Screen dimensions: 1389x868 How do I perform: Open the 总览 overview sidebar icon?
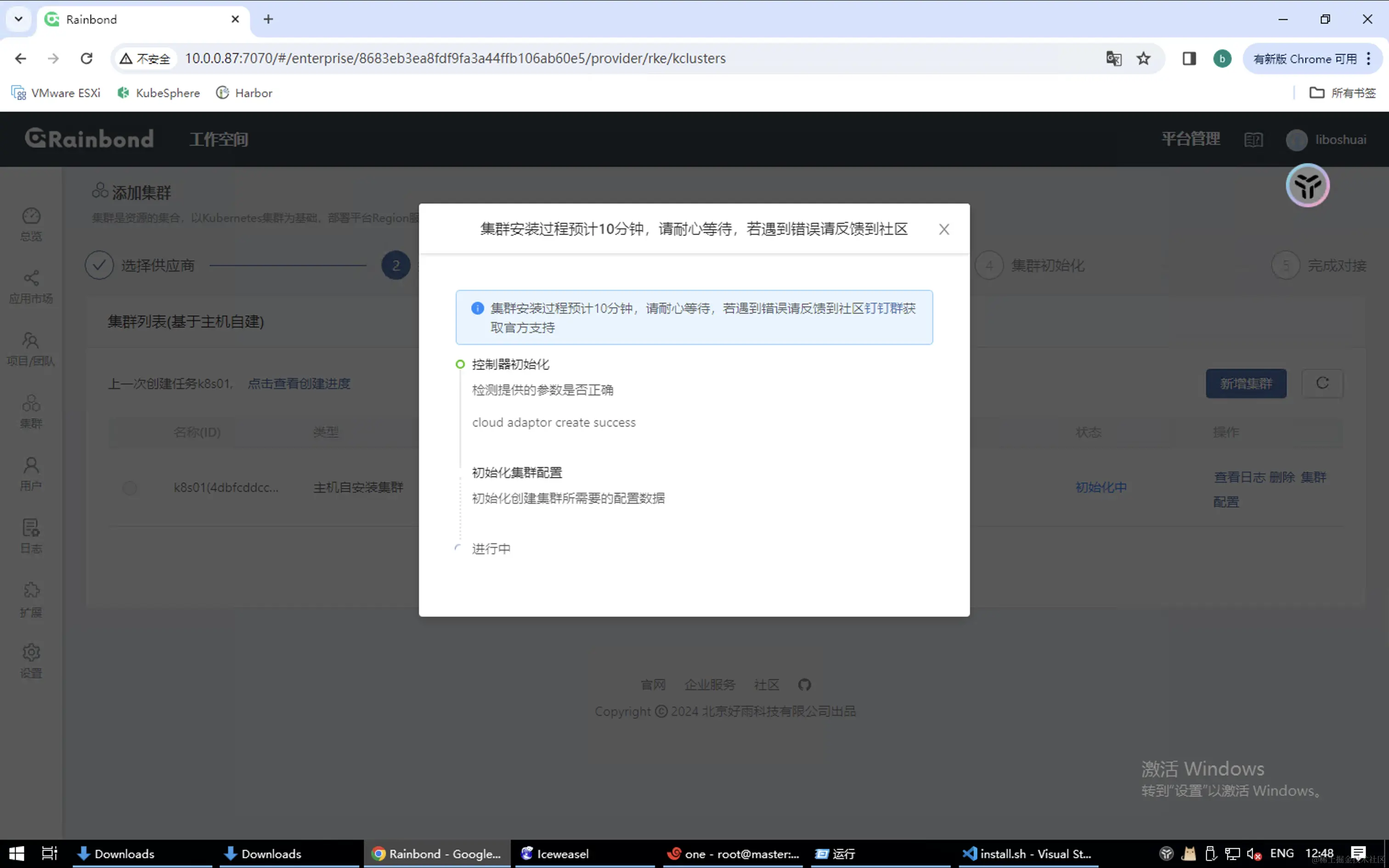coord(31,223)
